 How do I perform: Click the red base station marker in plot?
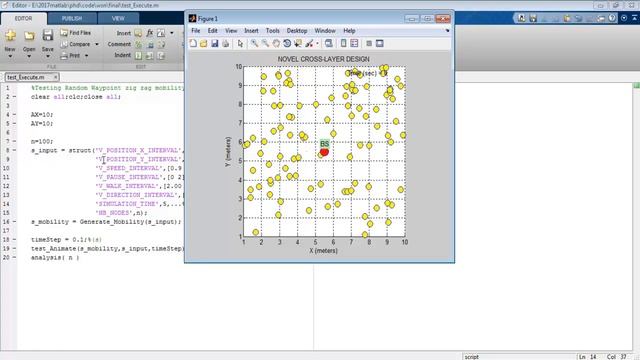pos(324,152)
